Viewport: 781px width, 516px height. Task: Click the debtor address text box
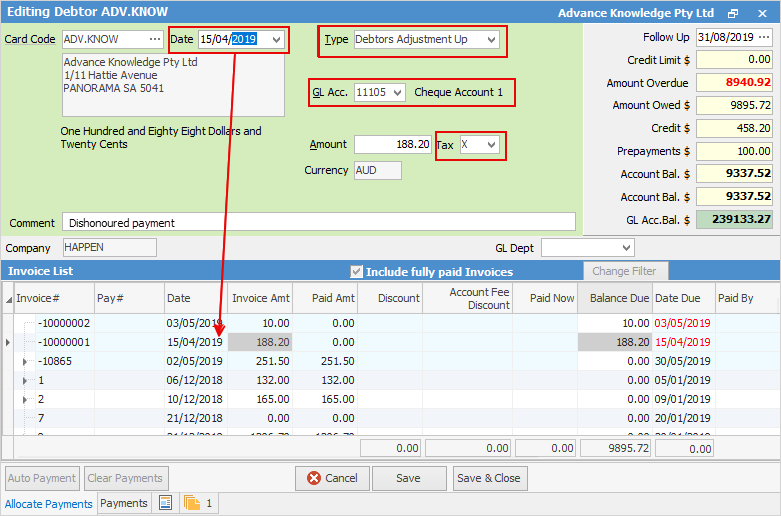(173, 85)
